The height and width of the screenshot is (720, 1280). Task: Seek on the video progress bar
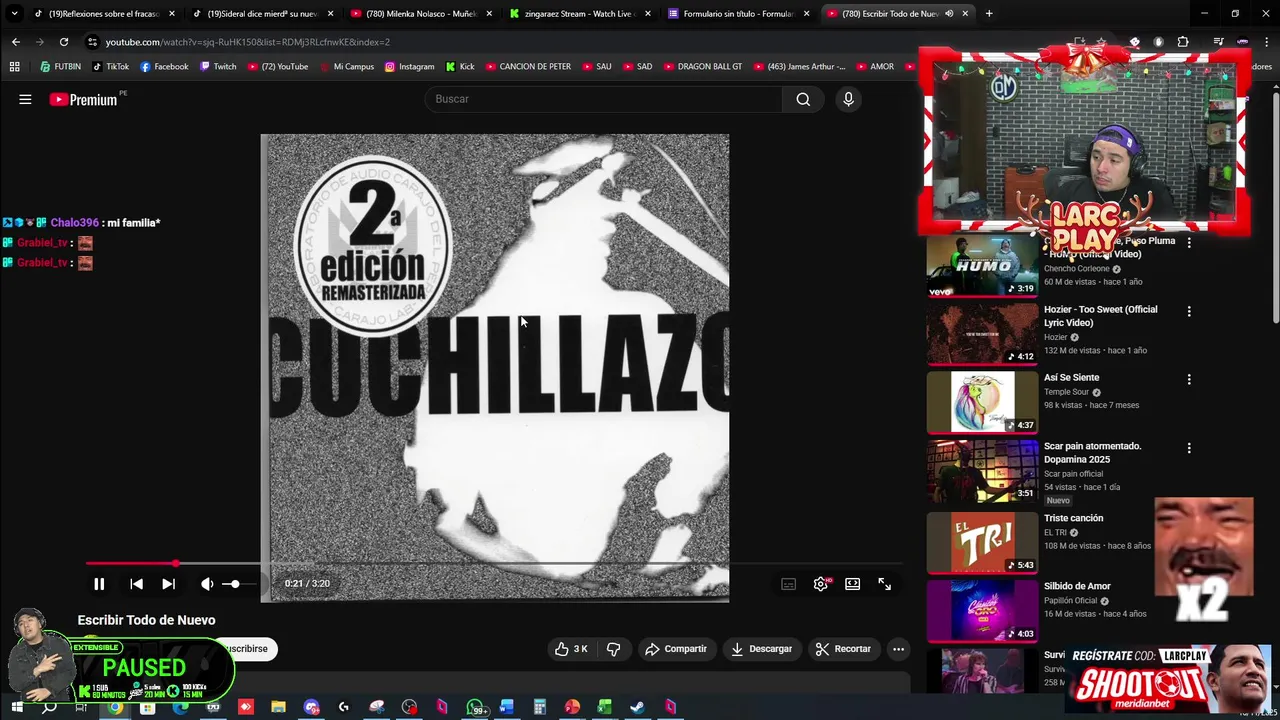pyautogui.click(x=494, y=564)
